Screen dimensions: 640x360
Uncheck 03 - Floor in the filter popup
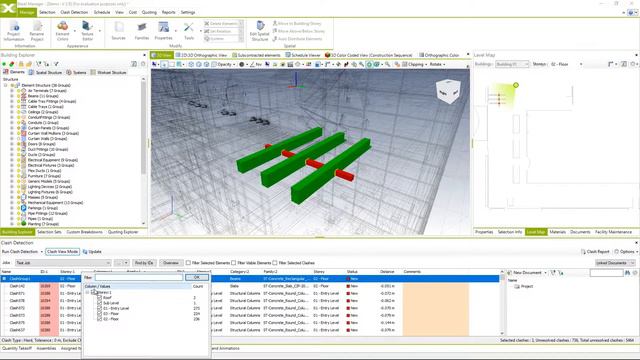[99, 314]
